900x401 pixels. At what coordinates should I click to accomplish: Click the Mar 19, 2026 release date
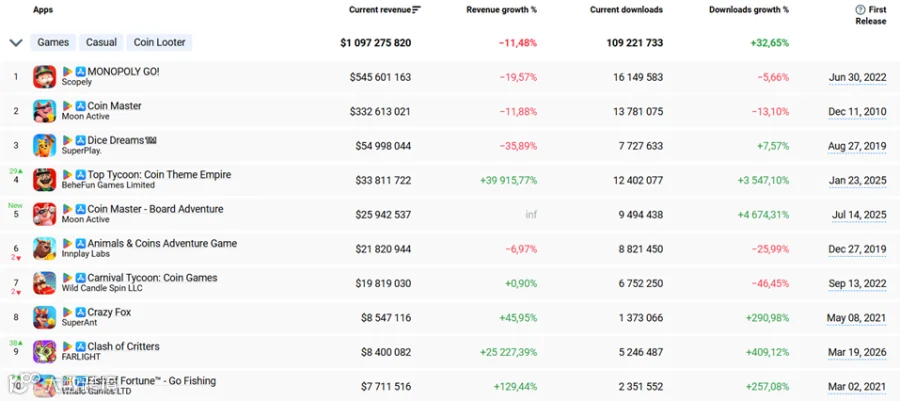coord(856,352)
